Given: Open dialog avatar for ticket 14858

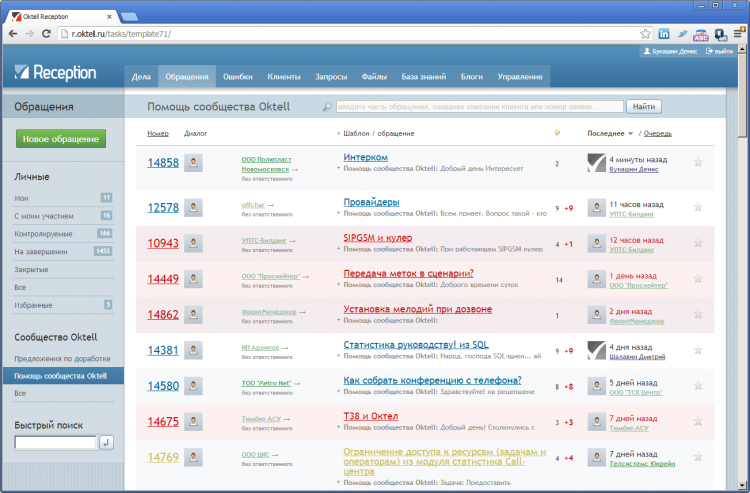Looking at the screenshot, I should click(x=195, y=163).
